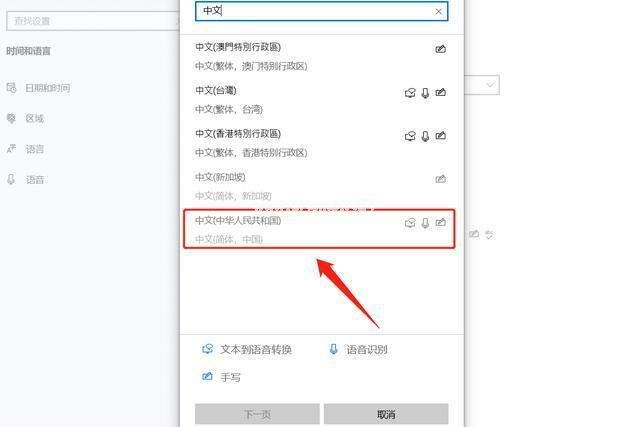Screen dimensions: 640x427
Task: Click handwriting icon for 中文(香港特別行政區)
Action: 440,136
